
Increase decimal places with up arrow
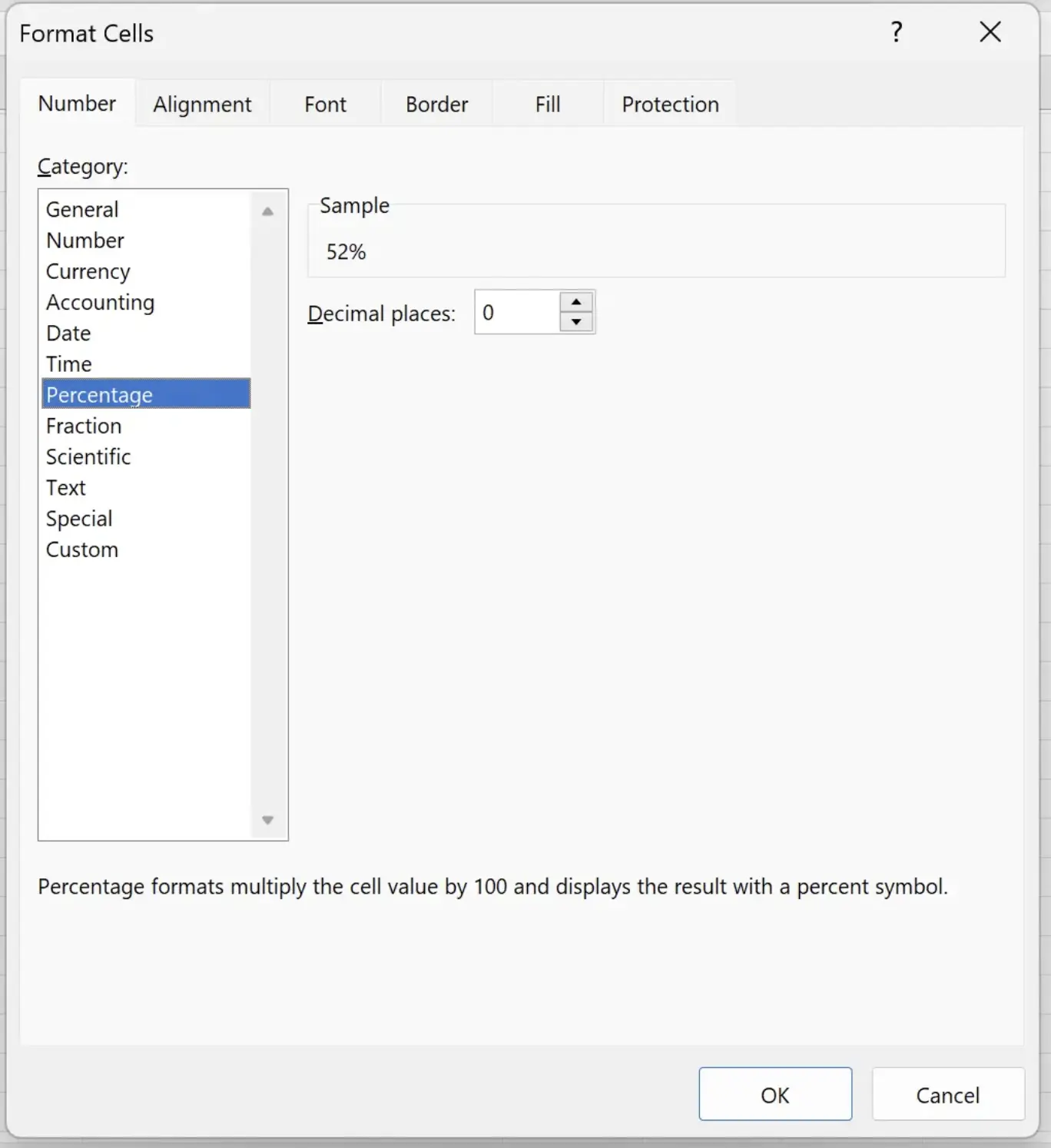coord(576,302)
